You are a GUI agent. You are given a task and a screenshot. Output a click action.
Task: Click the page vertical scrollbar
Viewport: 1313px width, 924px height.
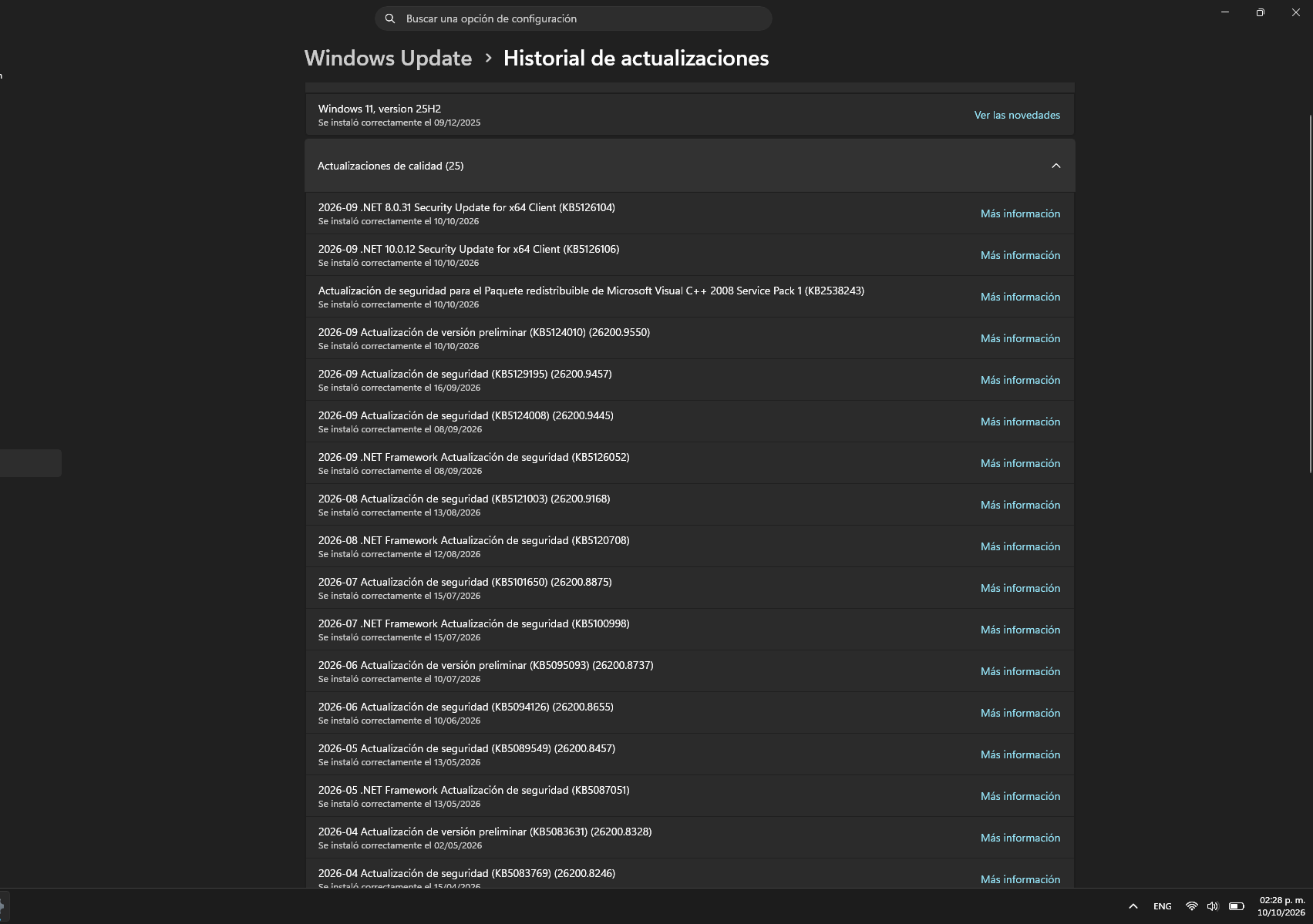[x=1310, y=293]
